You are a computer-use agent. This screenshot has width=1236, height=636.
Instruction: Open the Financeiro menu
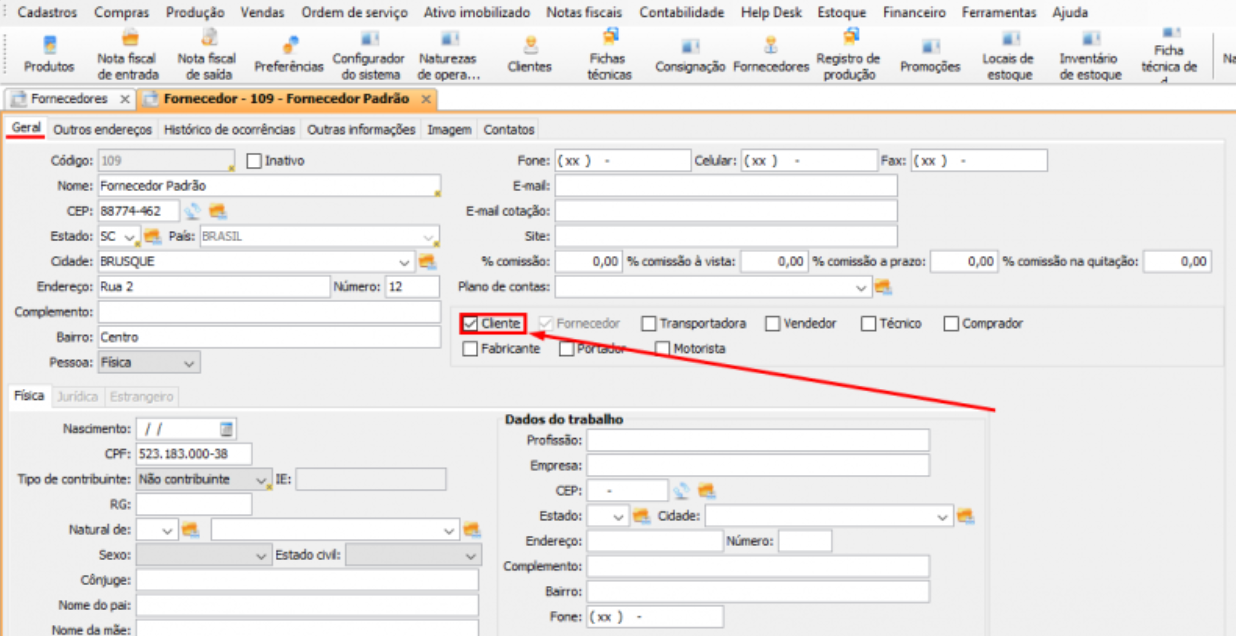[914, 13]
